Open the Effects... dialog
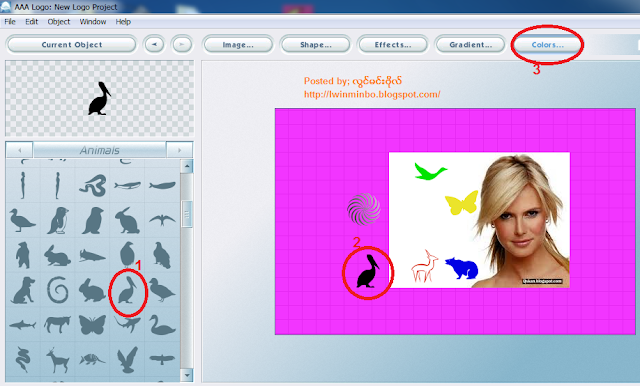 tap(393, 44)
